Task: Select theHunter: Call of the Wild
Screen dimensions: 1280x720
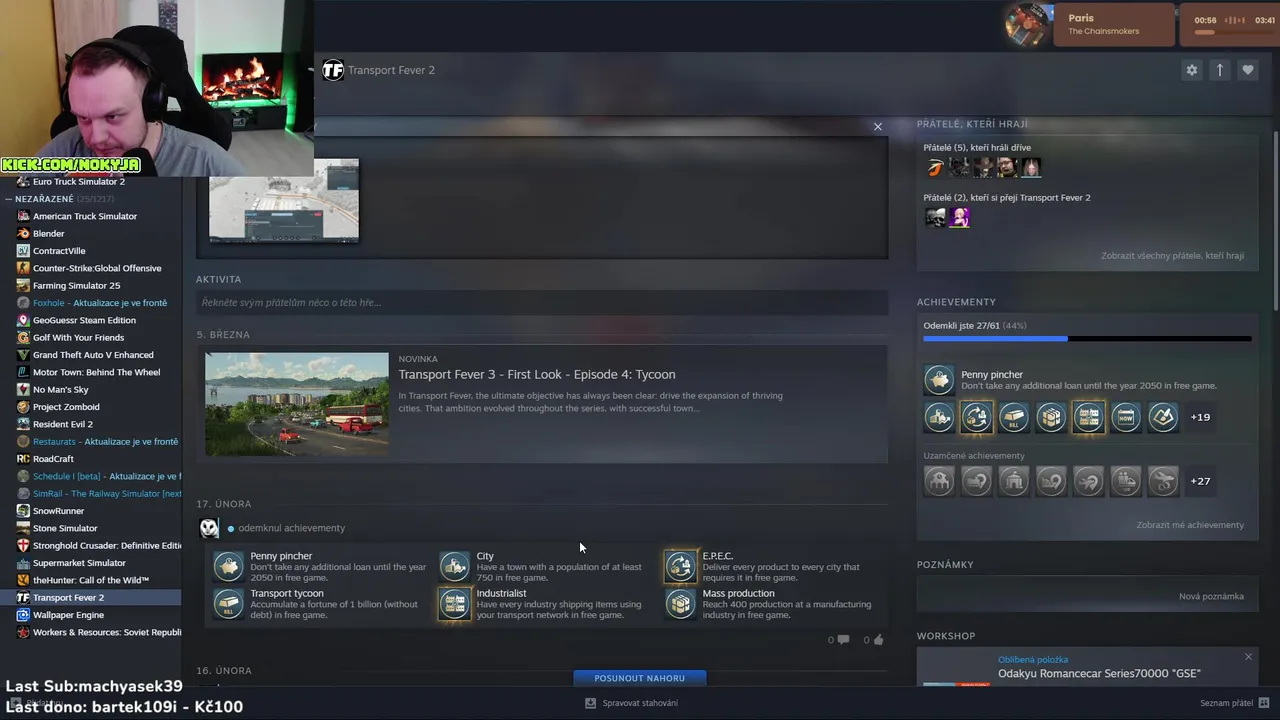Action: (x=90, y=580)
